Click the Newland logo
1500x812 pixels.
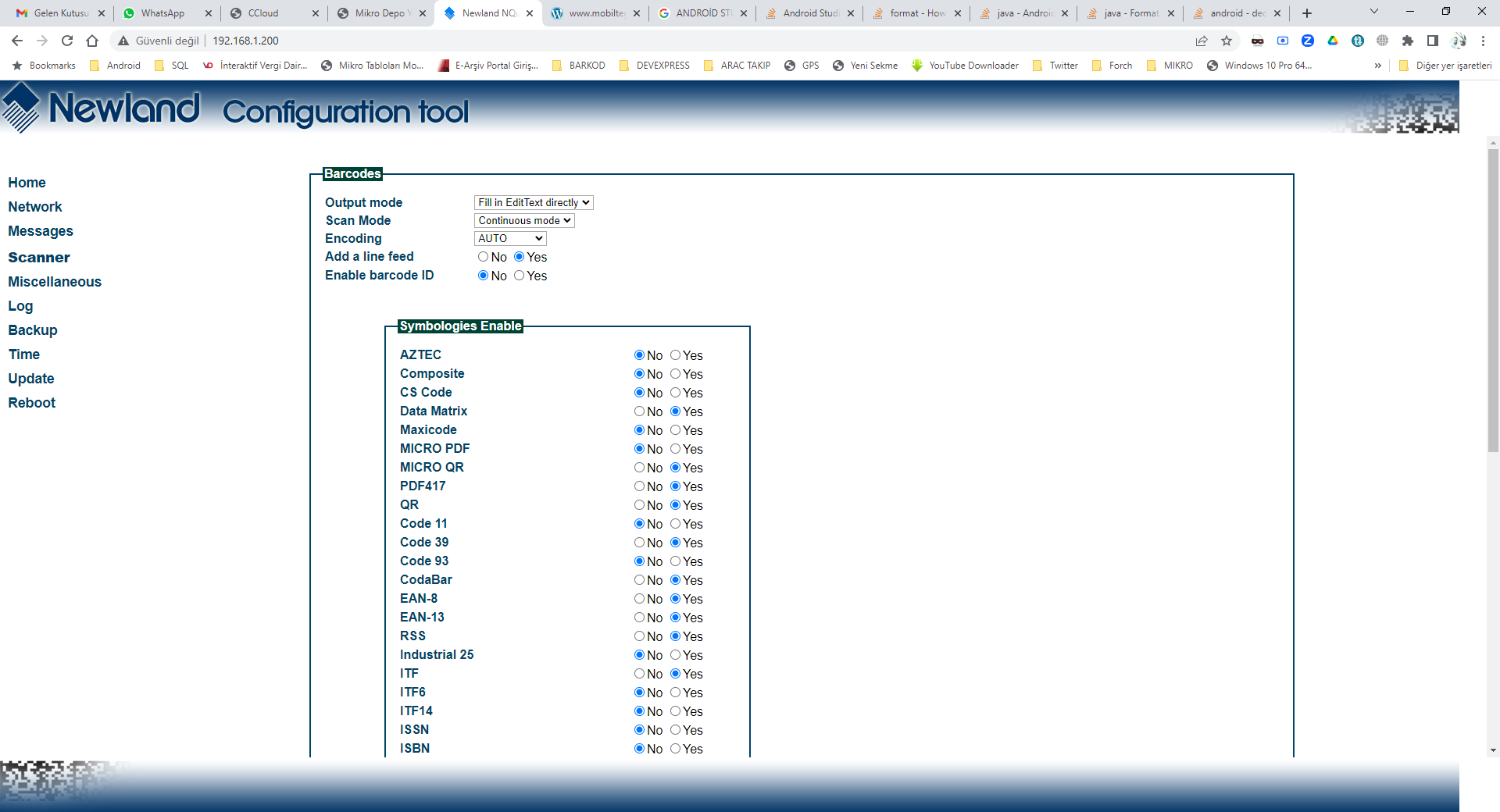tap(102, 108)
